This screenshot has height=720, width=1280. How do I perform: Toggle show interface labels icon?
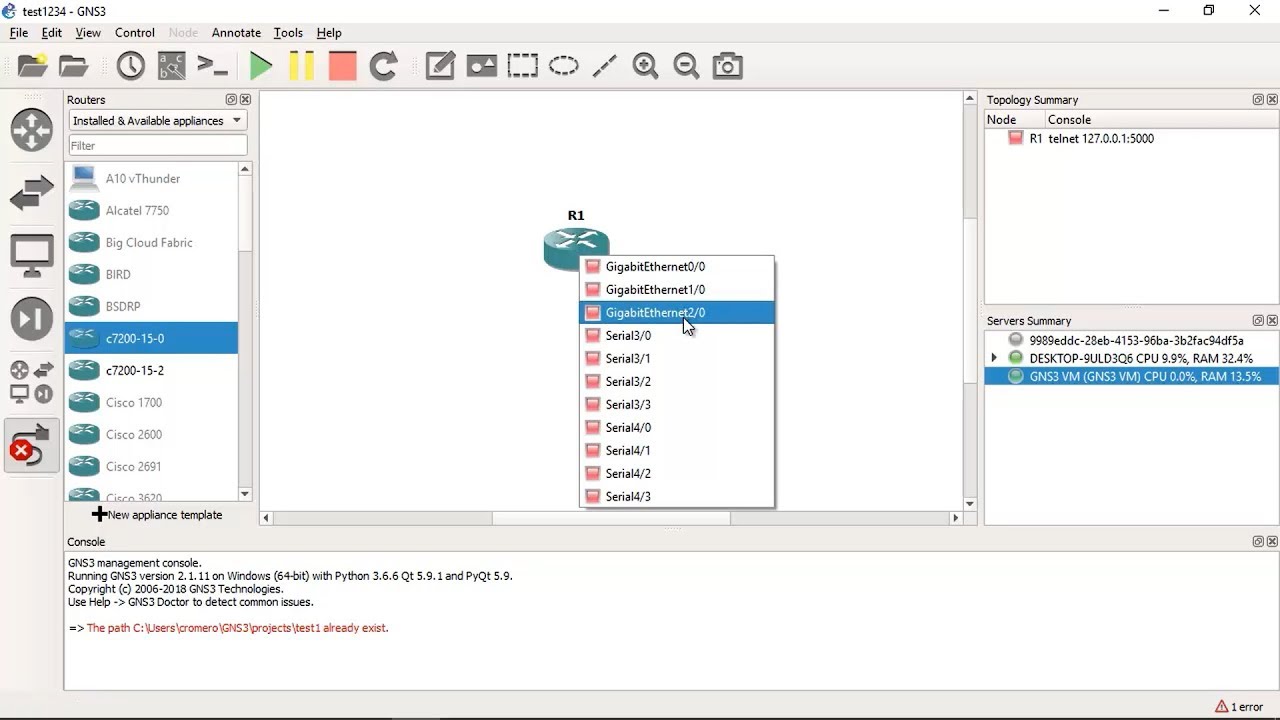click(x=172, y=66)
